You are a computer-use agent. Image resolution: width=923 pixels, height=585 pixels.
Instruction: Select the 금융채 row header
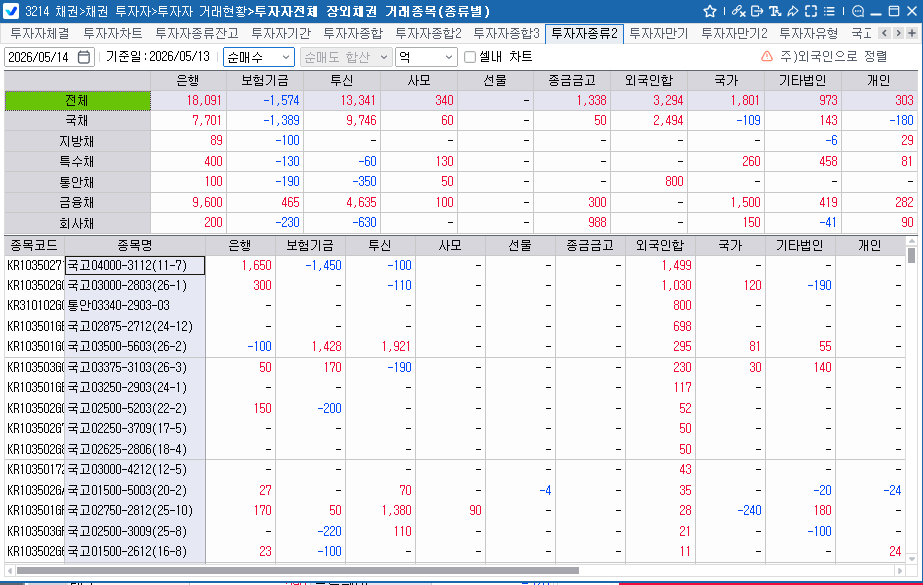[77, 202]
